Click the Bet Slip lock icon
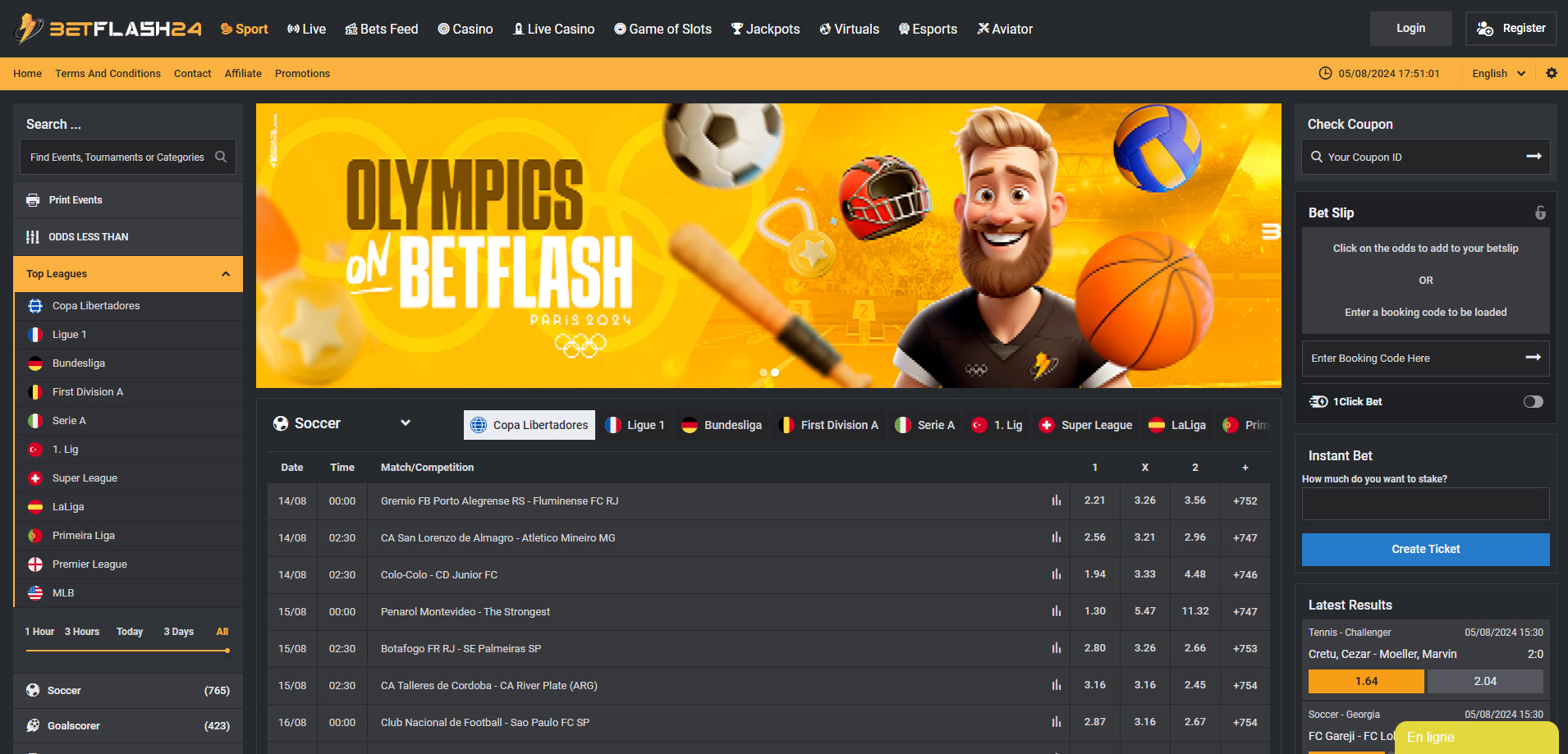 point(1540,212)
